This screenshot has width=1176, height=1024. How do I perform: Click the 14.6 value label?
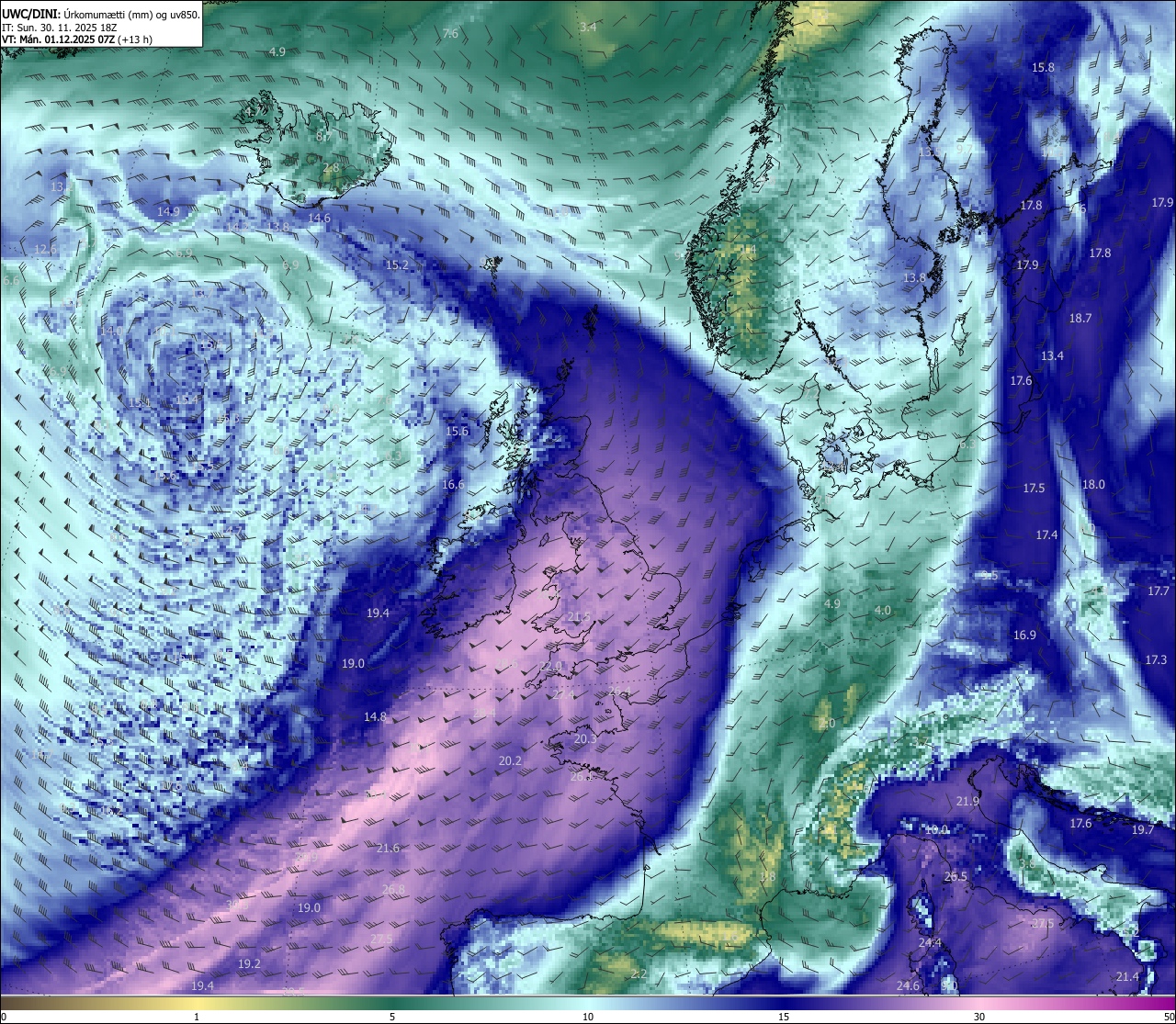(x=319, y=218)
